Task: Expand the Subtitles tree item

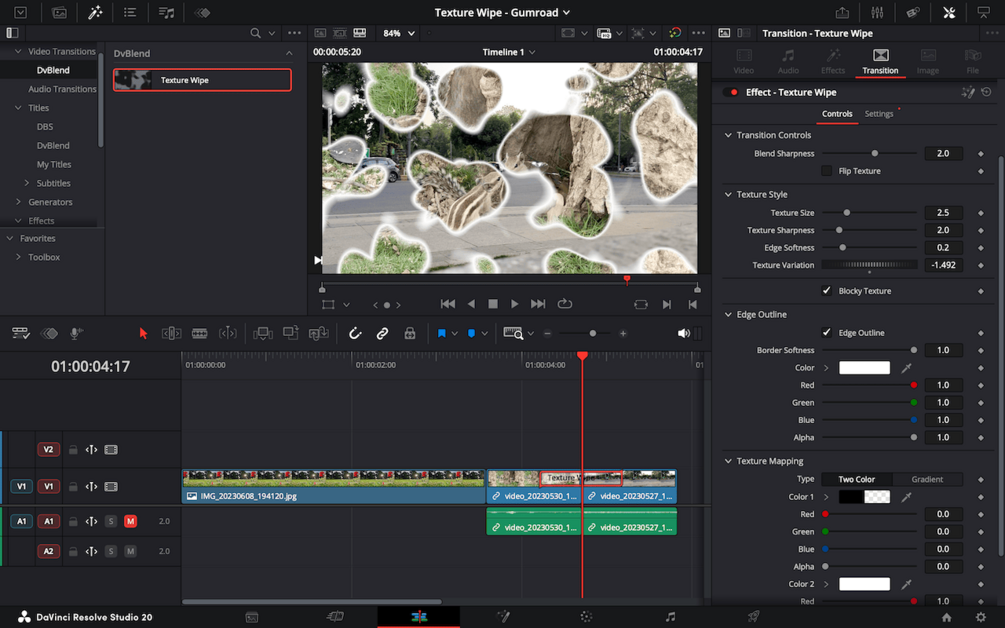Action: (27, 183)
